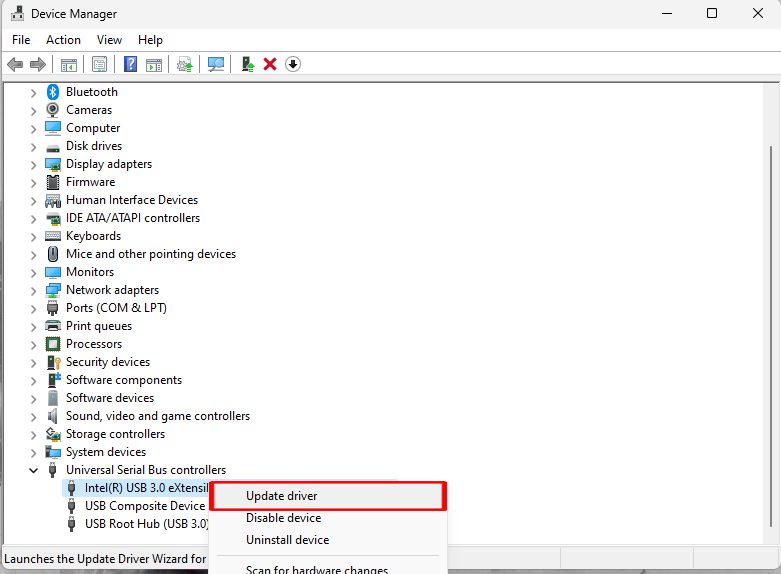Choose Update driver from context menu
This screenshot has height=574, width=781.
[328, 496]
